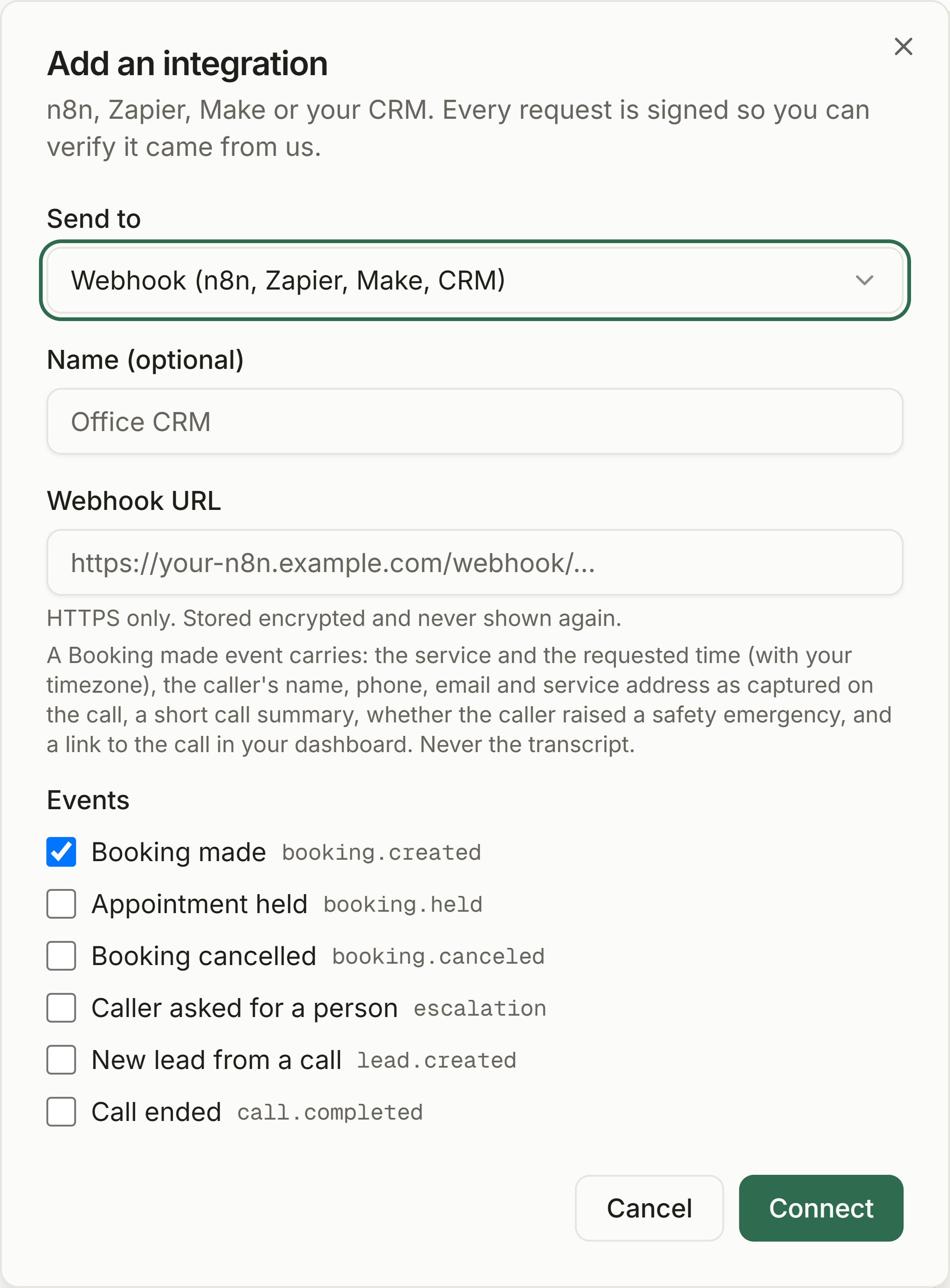This screenshot has width=950, height=1288.
Task: Enable New lead from a call
Action: pos(61,1060)
